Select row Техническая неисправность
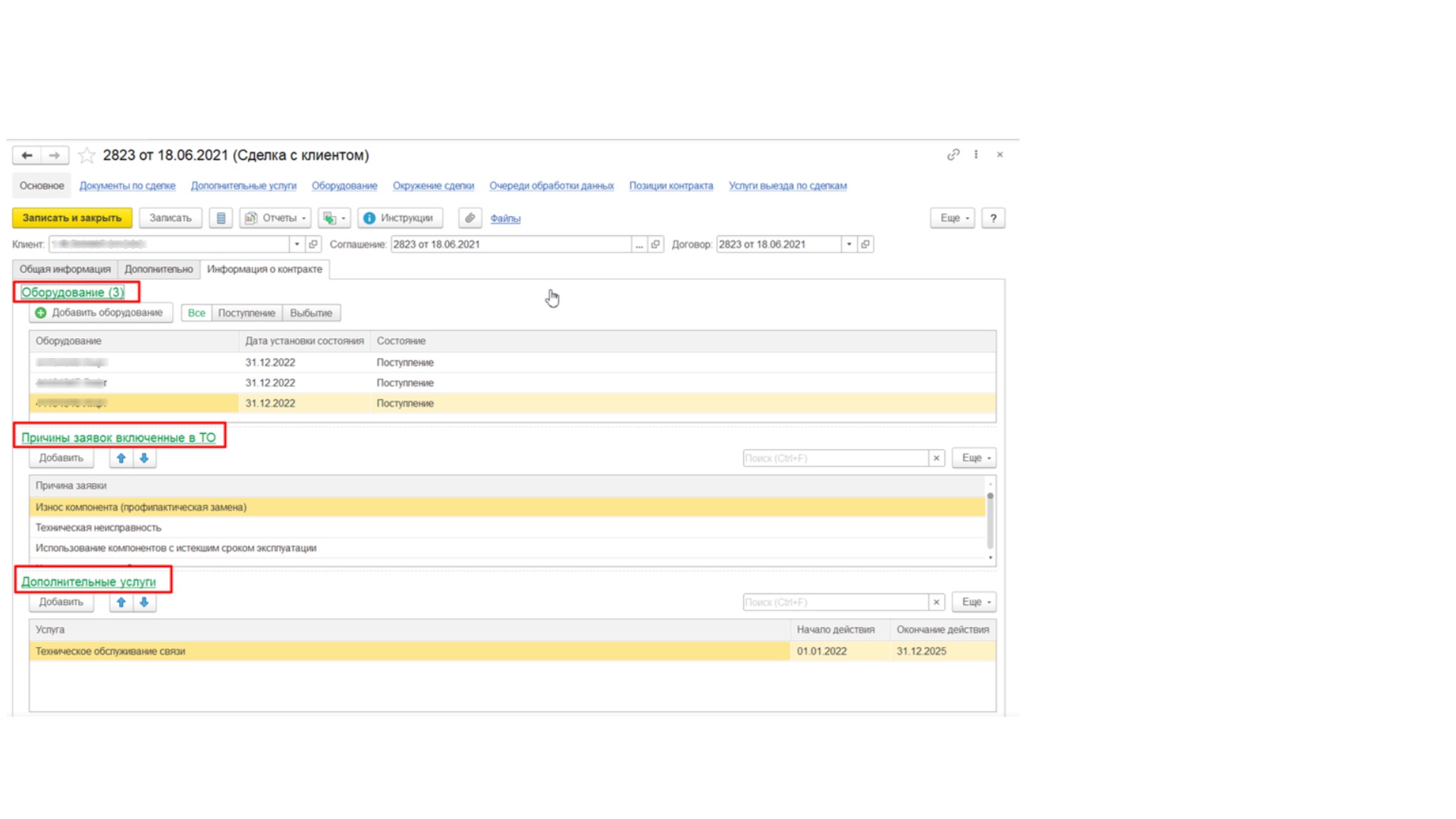 (x=507, y=528)
